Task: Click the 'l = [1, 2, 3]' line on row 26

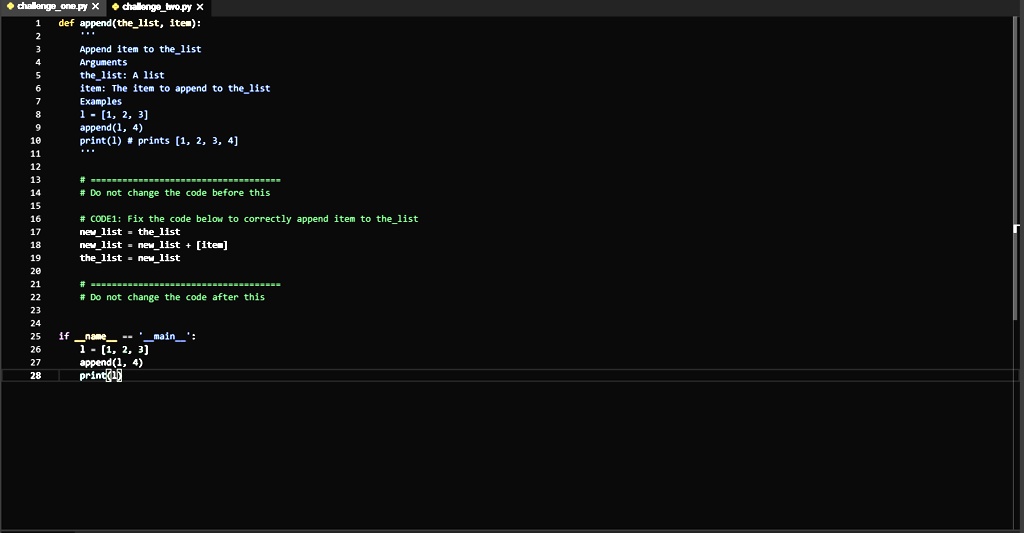Action: tap(114, 349)
